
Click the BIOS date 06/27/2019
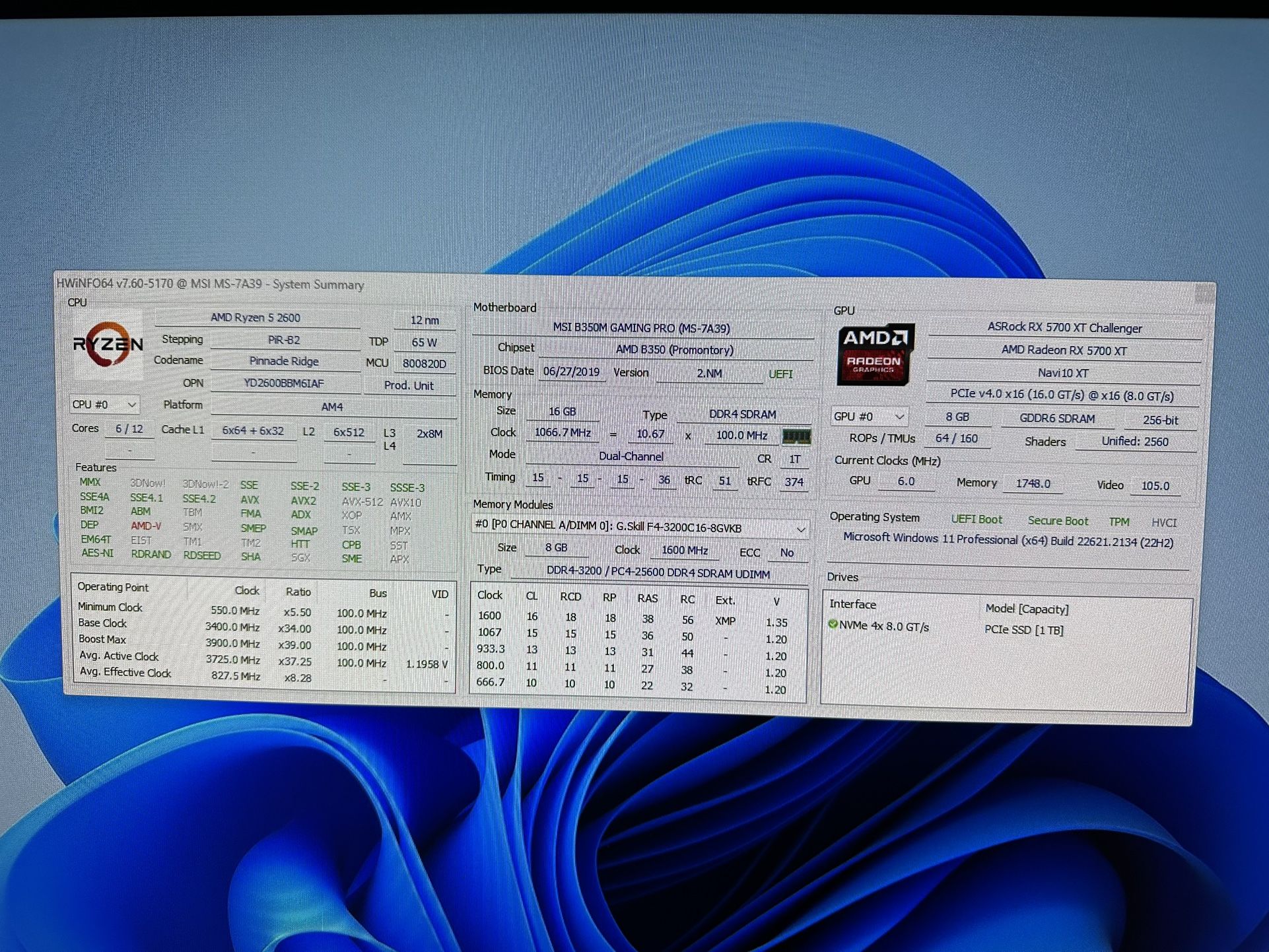point(572,372)
